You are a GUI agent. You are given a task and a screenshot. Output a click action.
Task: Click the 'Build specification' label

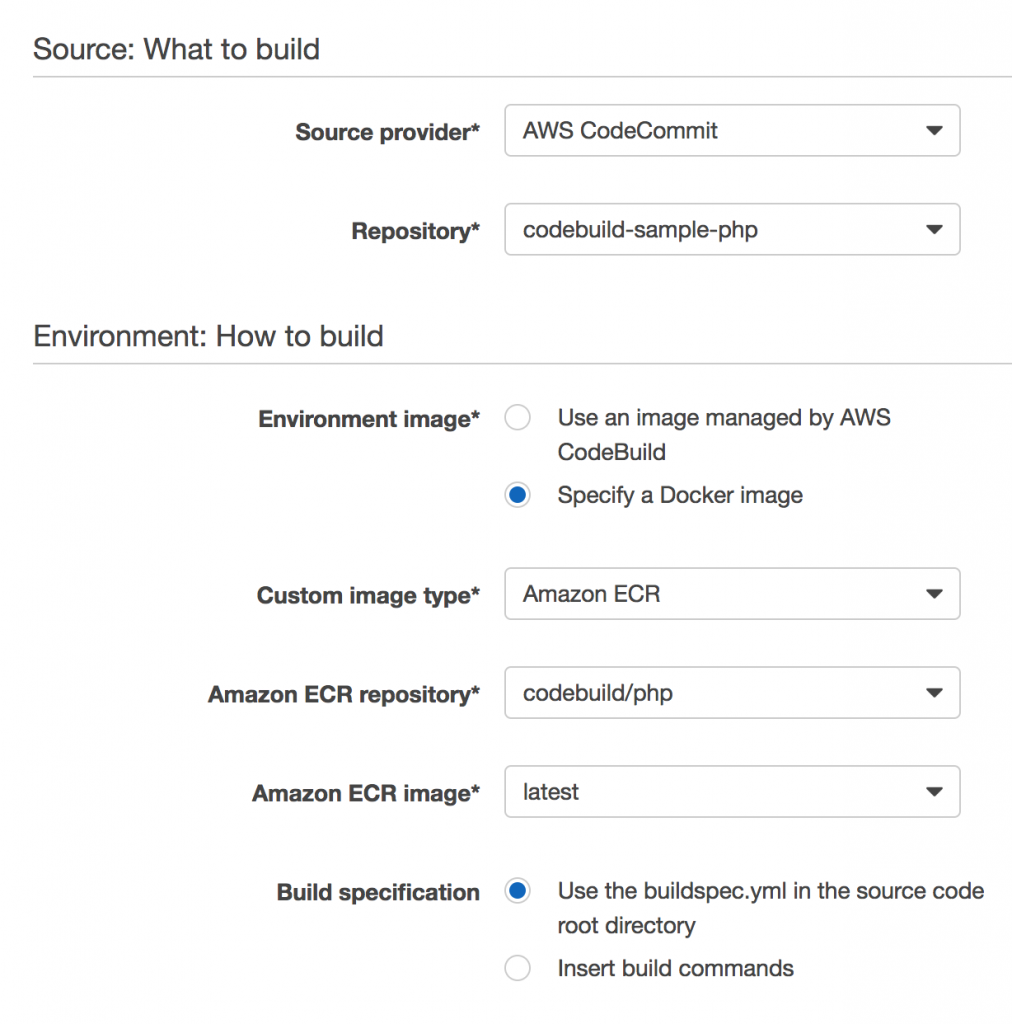[377, 892]
